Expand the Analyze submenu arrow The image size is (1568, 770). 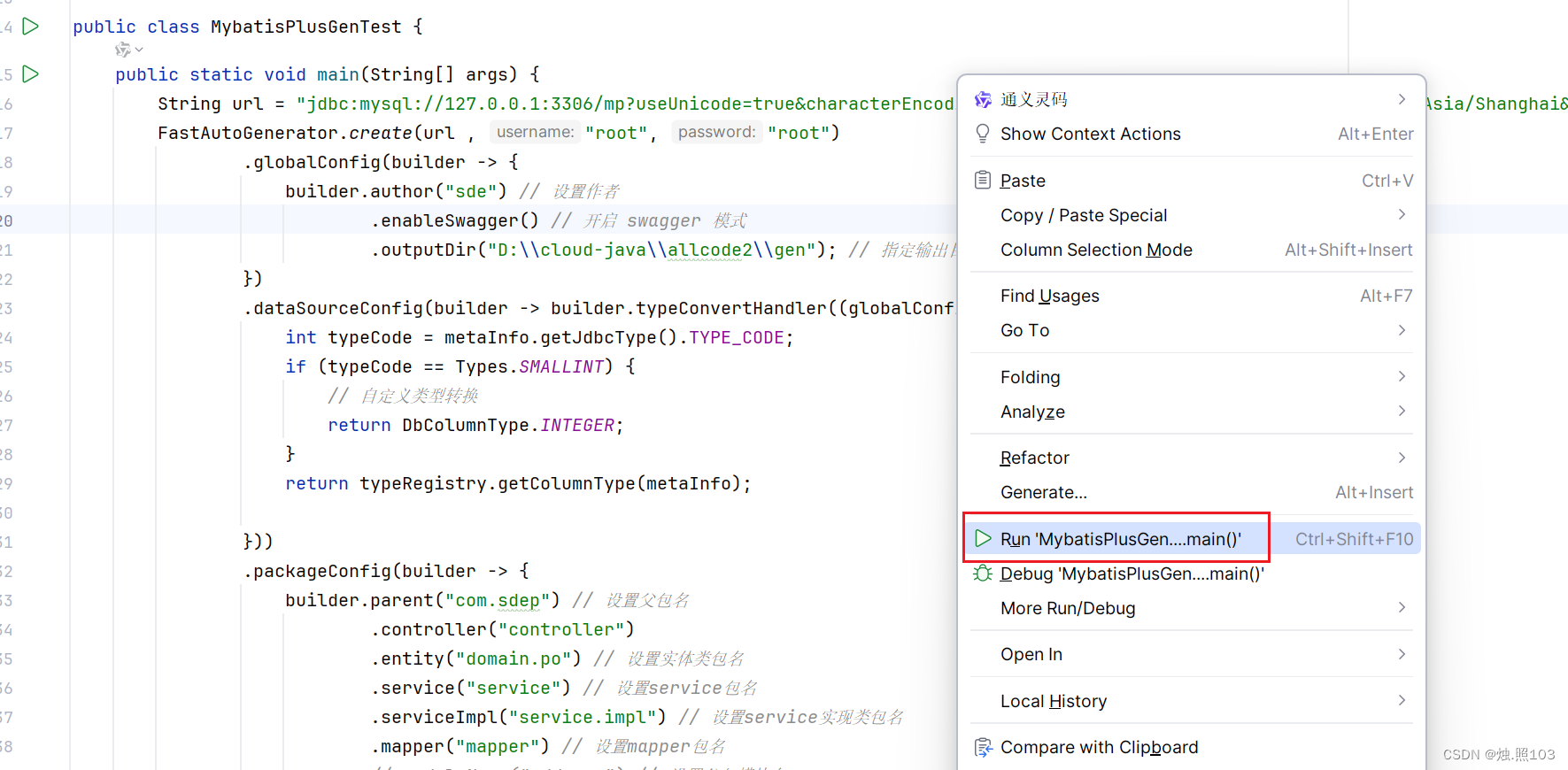click(x=1402, y=411)
